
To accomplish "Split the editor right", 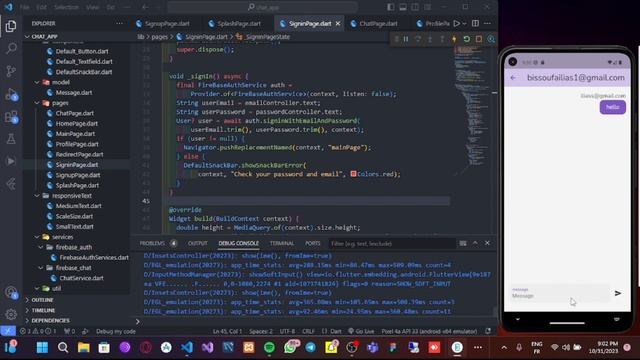I will [475, 24].
